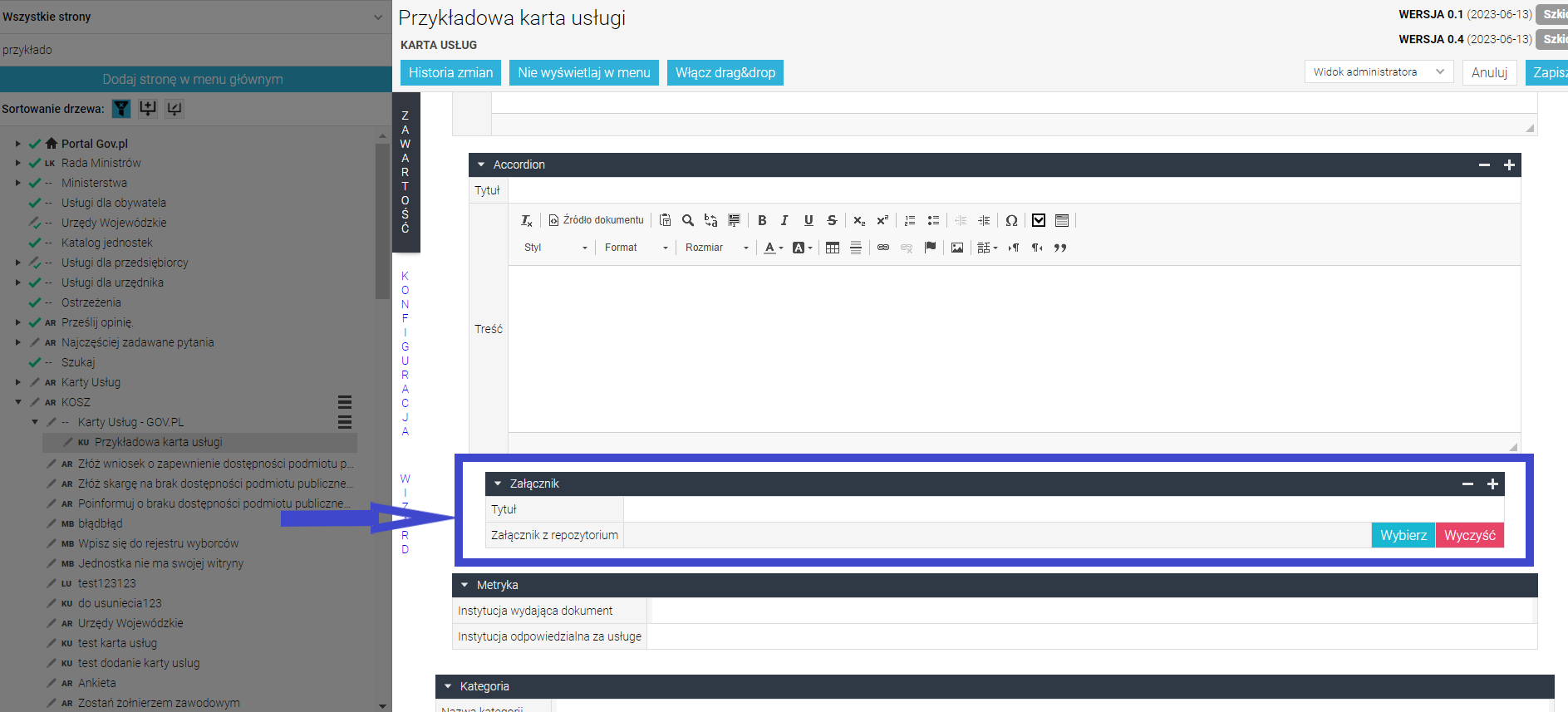Click the Wyczyść button

(x=1470, y=535)
